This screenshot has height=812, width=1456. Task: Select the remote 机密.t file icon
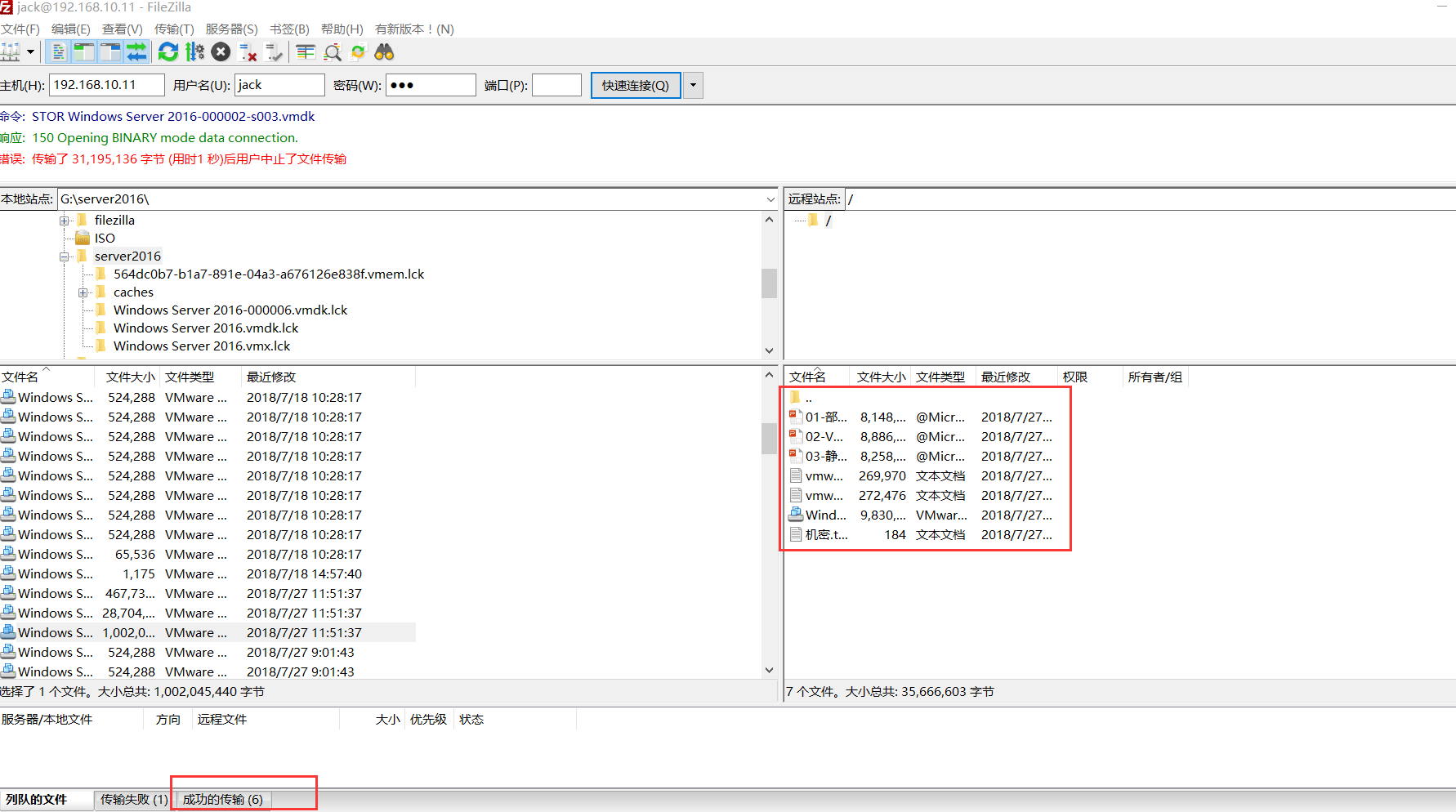pos(796,534)
